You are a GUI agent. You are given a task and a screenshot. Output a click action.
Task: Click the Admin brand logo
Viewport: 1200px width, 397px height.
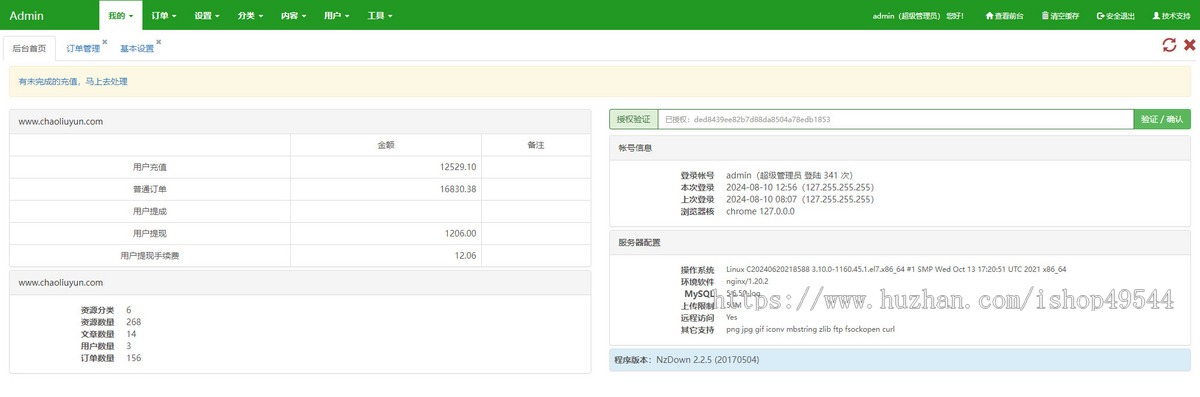tap(26, 16)
